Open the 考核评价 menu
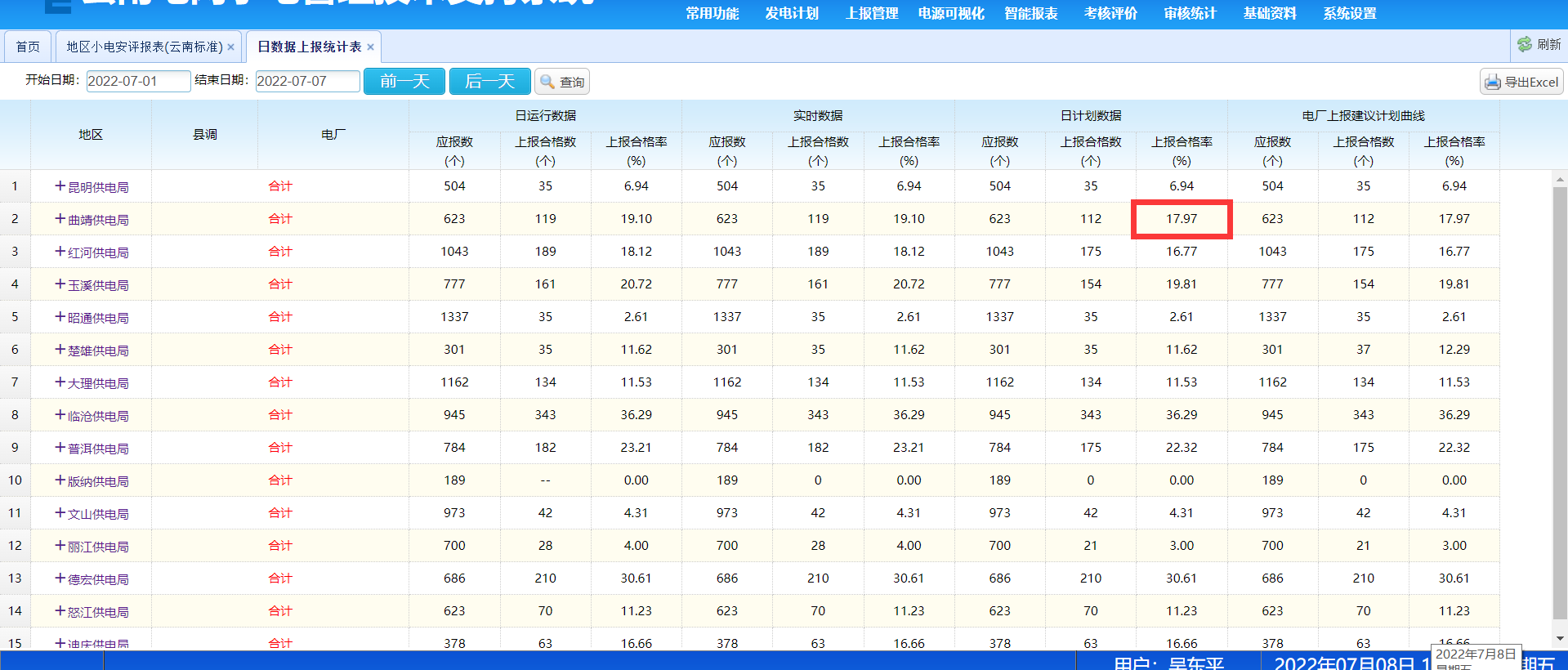 pyautogui.click(x=1110, y=13)
